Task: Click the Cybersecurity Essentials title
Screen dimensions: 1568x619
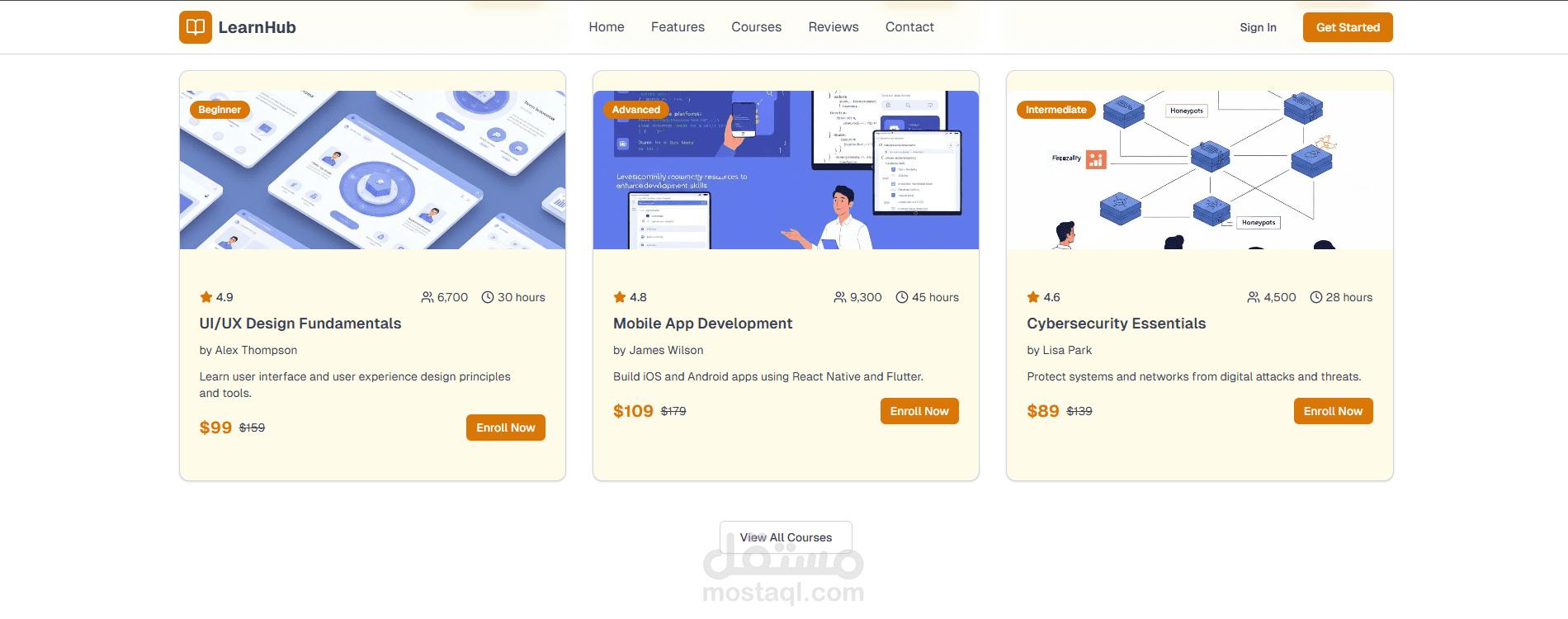Action: click(1116, 324)
